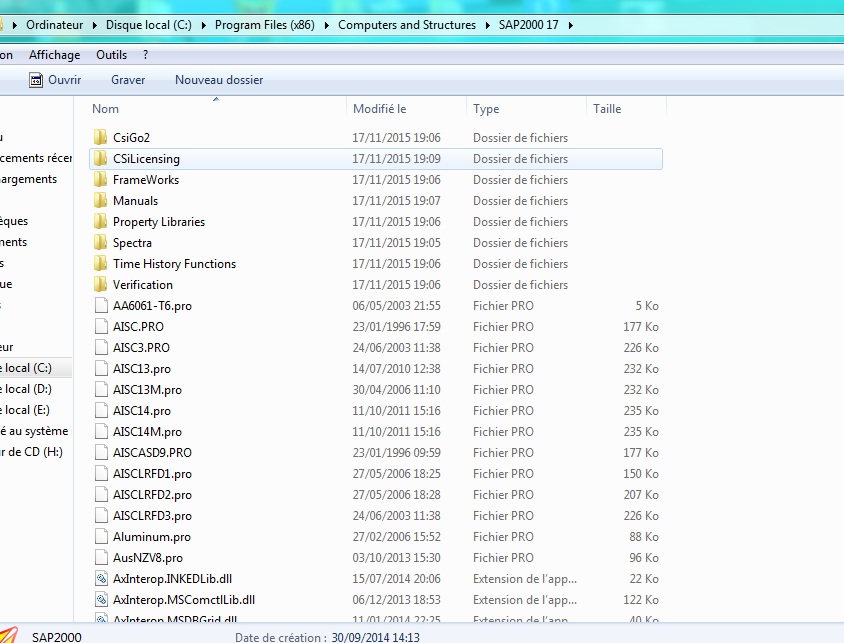
Task: Select local (C:) drive in navigation pane
Action: coord(27,368)
